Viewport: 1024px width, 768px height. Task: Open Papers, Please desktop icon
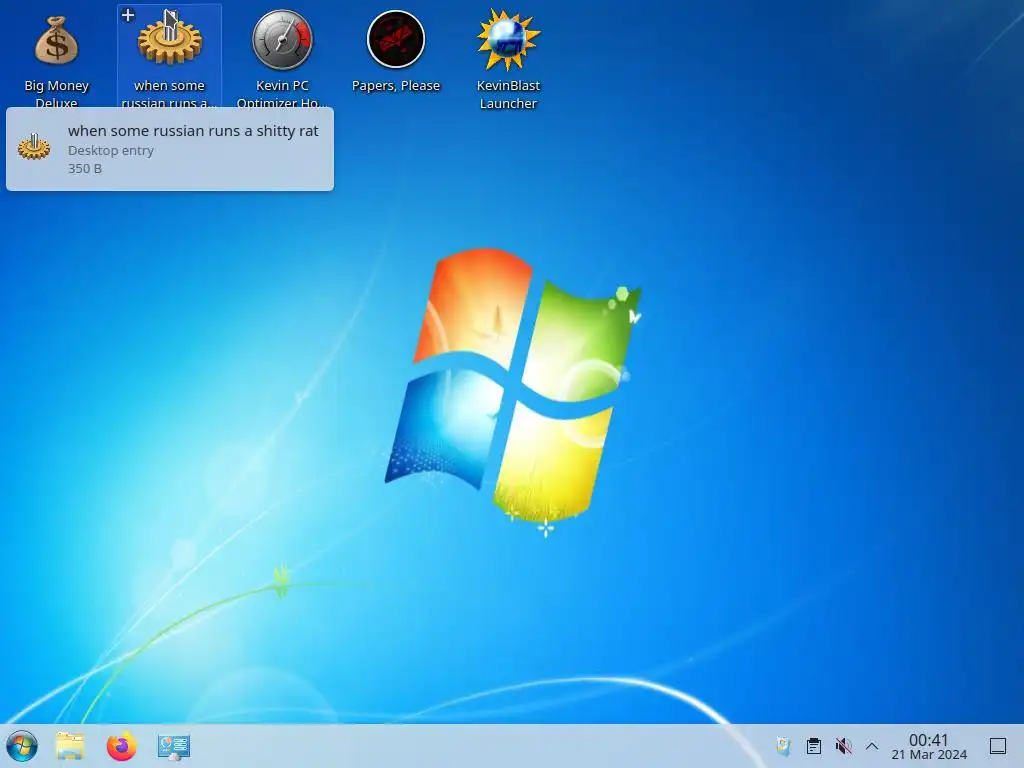396,39
